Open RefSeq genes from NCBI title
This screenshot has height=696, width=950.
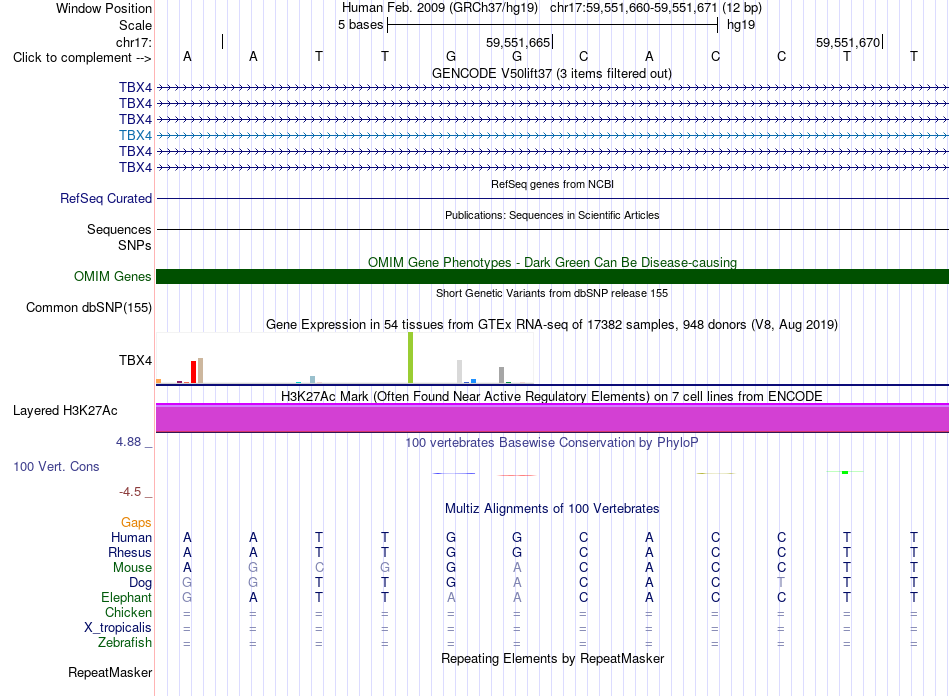pyautogui.click(x=552, y=184)
